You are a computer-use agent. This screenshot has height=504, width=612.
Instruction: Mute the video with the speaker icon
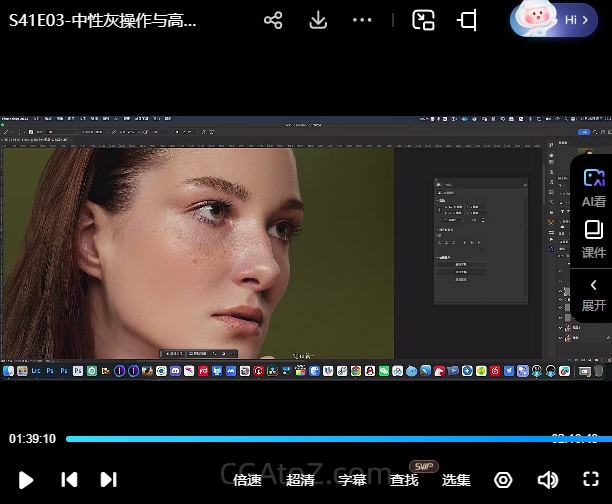(x=548, y=480)
